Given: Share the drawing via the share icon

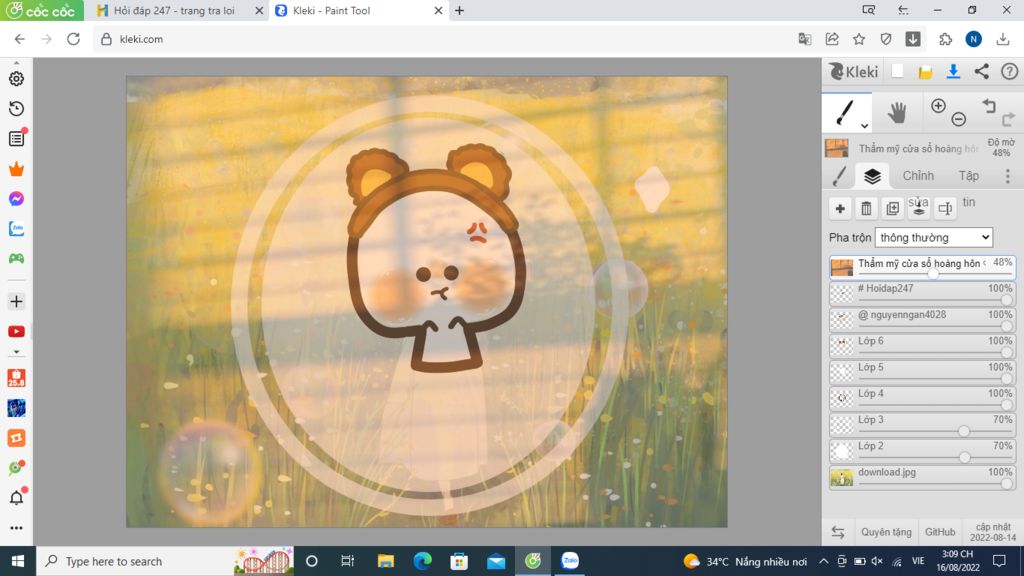Looking at the screenshot, I should tap(982, 71).
